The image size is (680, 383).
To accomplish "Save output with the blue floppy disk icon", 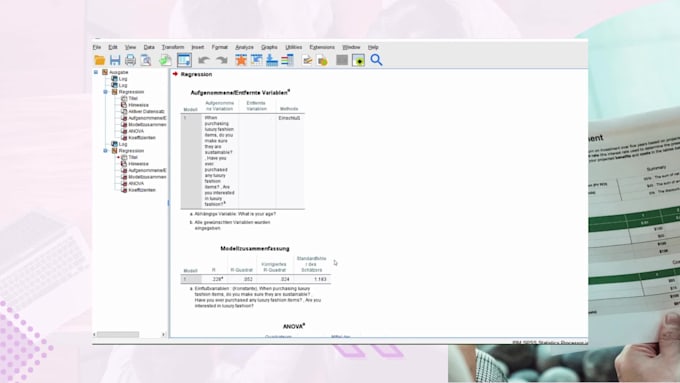I will (115, 60).
